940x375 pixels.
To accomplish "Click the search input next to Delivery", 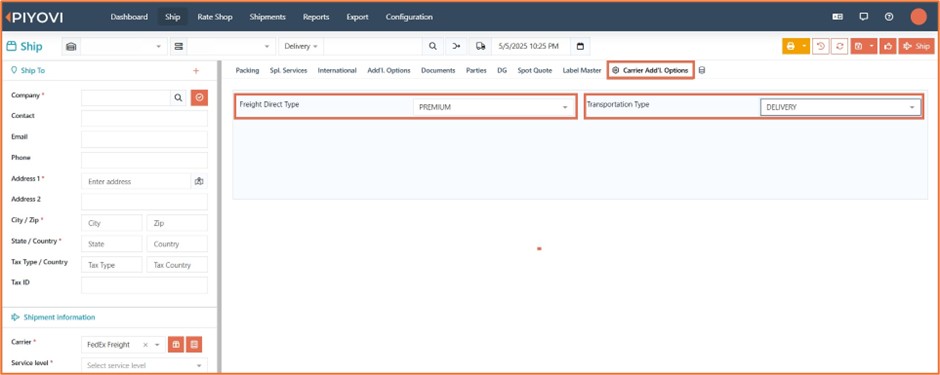I will click(x=373, y=46).
